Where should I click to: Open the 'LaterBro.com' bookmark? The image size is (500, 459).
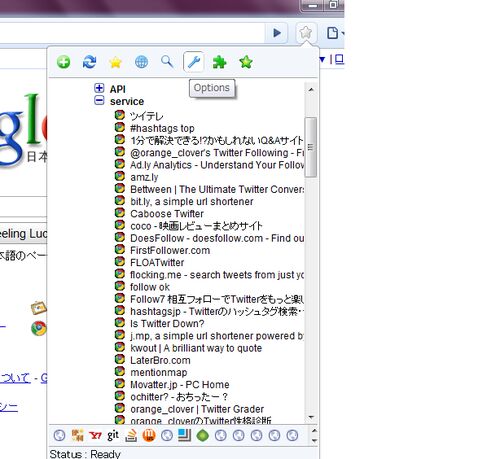[x=160, y=360]
